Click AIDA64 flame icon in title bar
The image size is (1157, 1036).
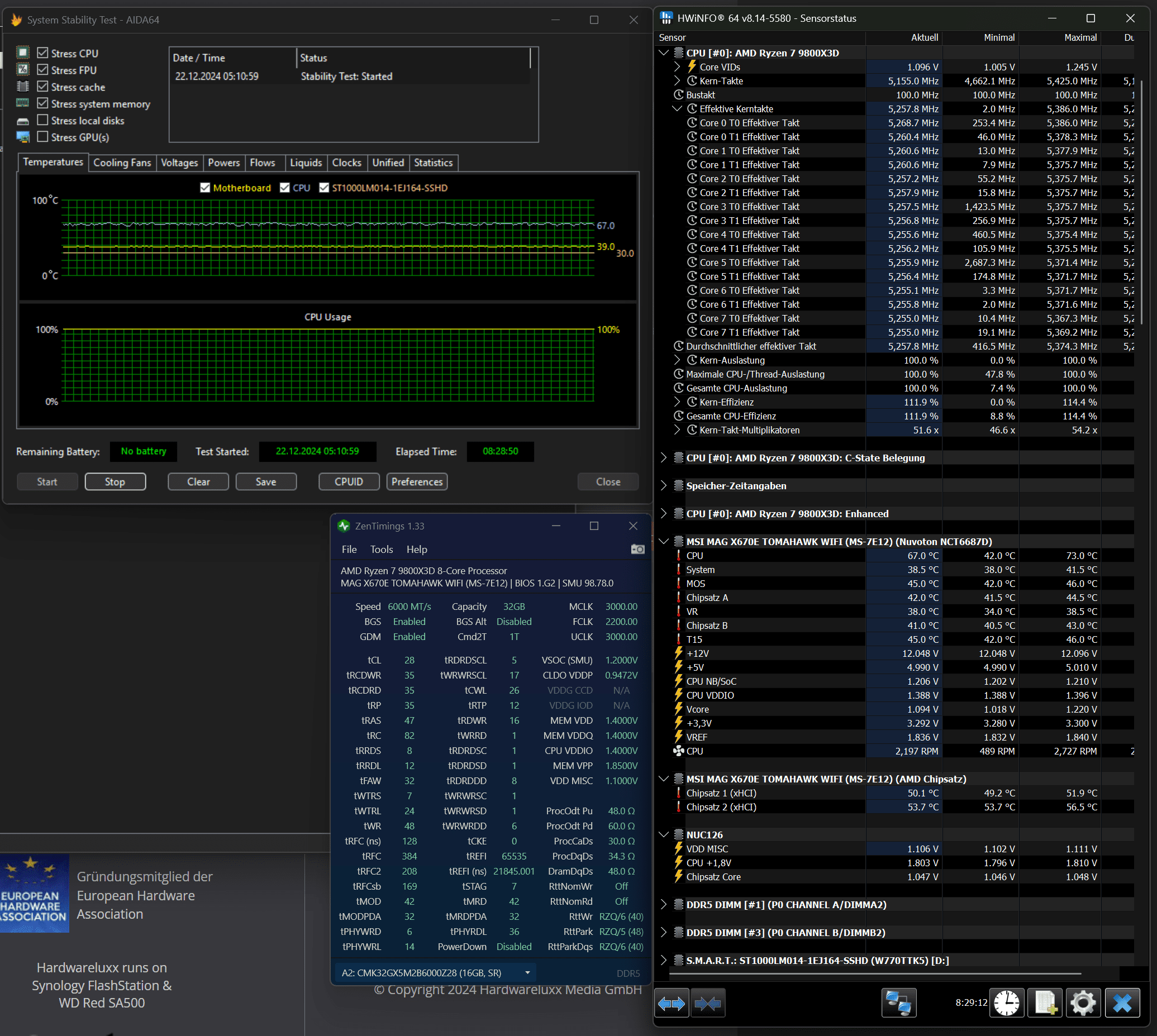pos(17,20)
